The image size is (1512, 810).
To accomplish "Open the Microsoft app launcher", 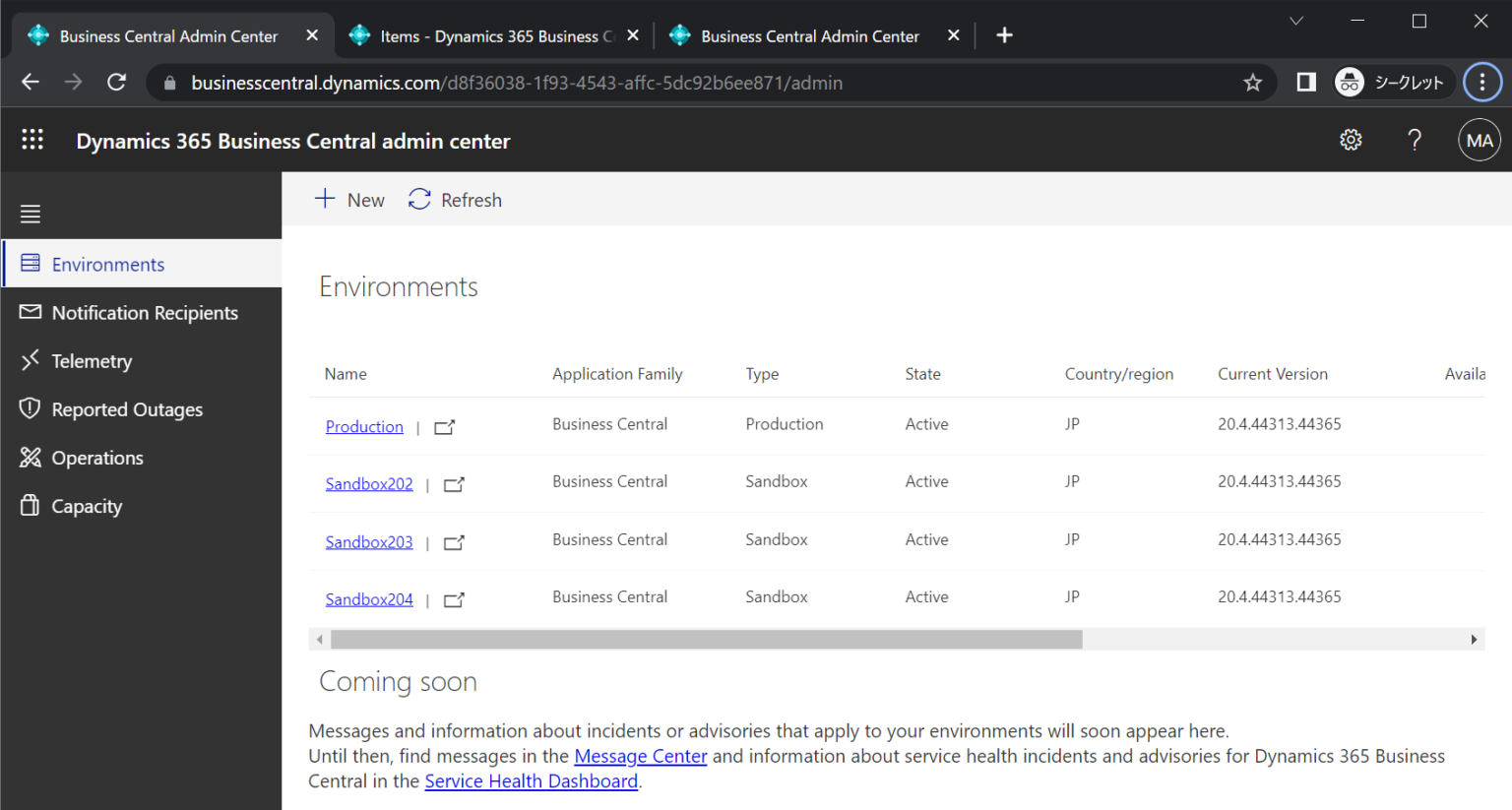I will 32,139.
